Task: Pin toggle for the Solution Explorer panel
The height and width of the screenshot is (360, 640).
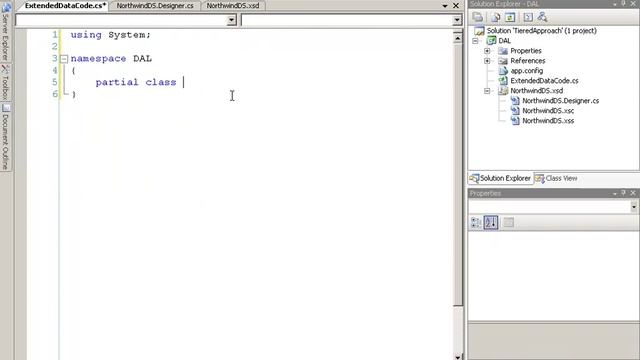Action: pyautogui.click(x=623, y=3)
